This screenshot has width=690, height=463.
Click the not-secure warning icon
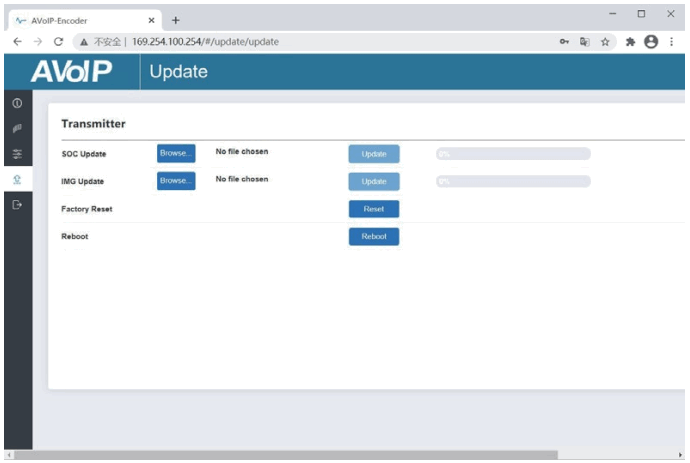coord(84,42)
